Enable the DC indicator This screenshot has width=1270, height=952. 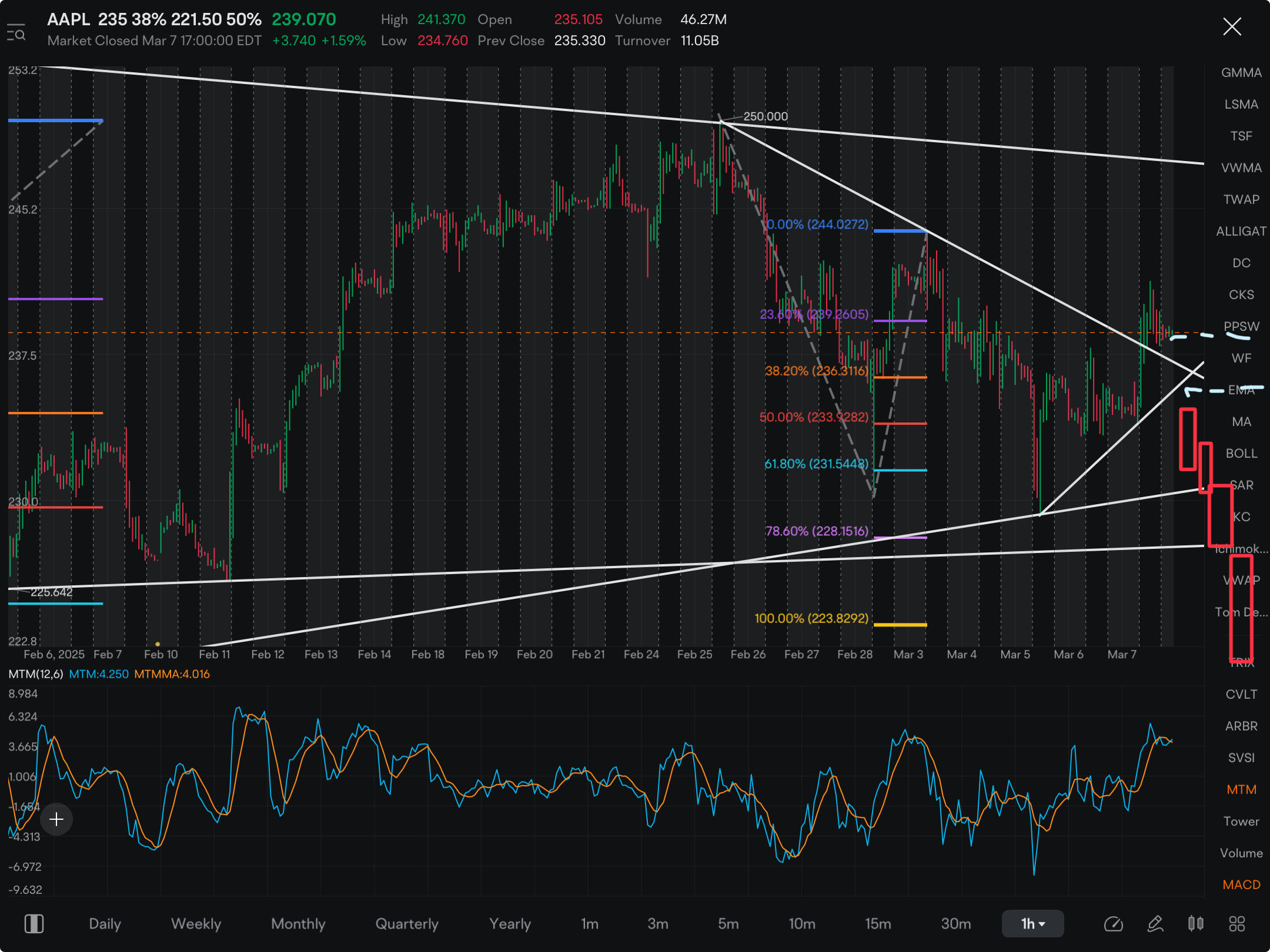[x=1241, y=263]
